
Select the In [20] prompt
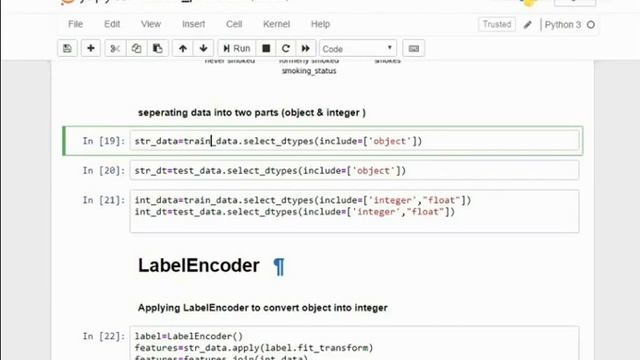point(104,171)
